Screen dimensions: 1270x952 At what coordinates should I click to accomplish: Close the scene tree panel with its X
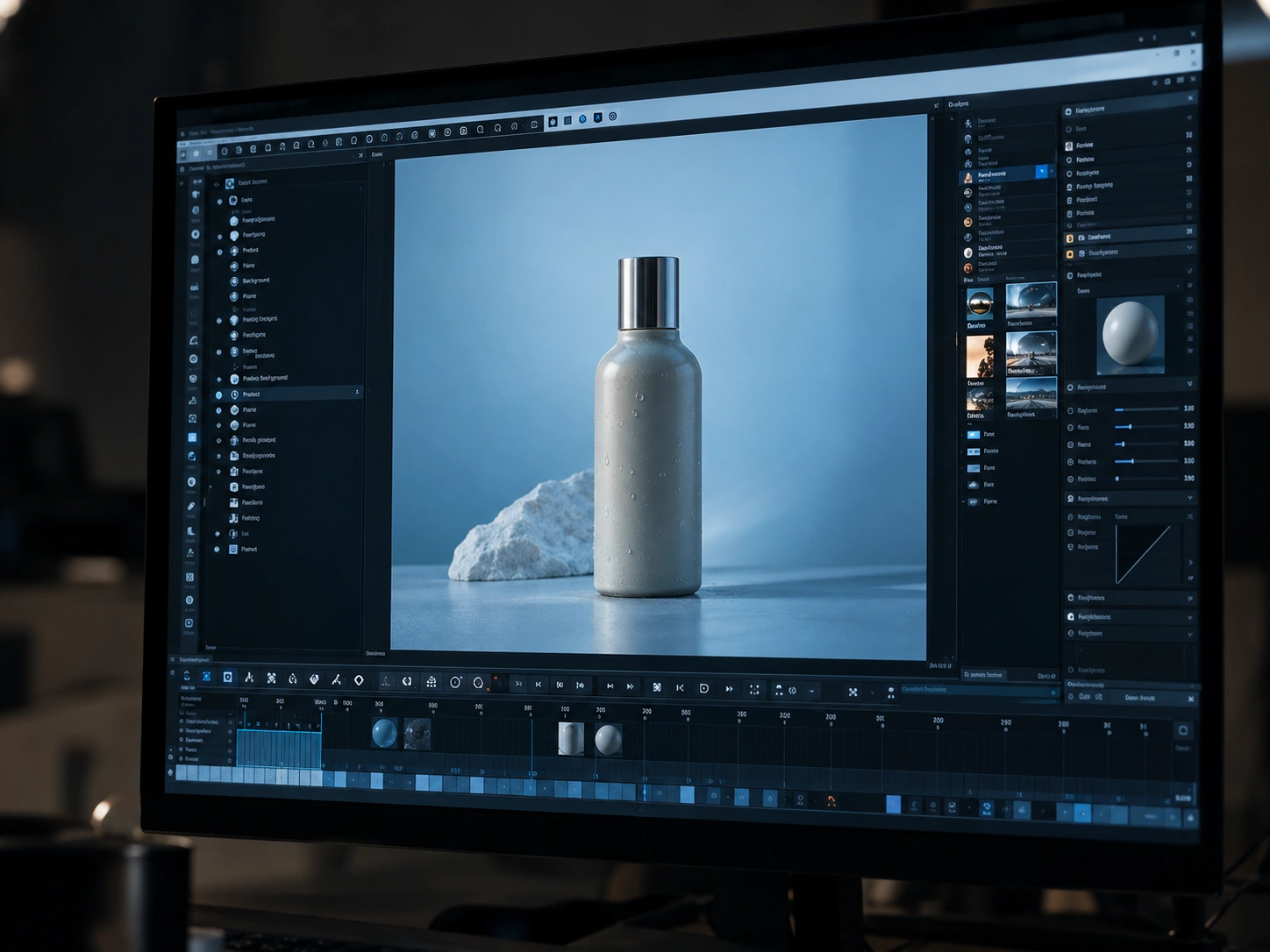click(360, 156)
